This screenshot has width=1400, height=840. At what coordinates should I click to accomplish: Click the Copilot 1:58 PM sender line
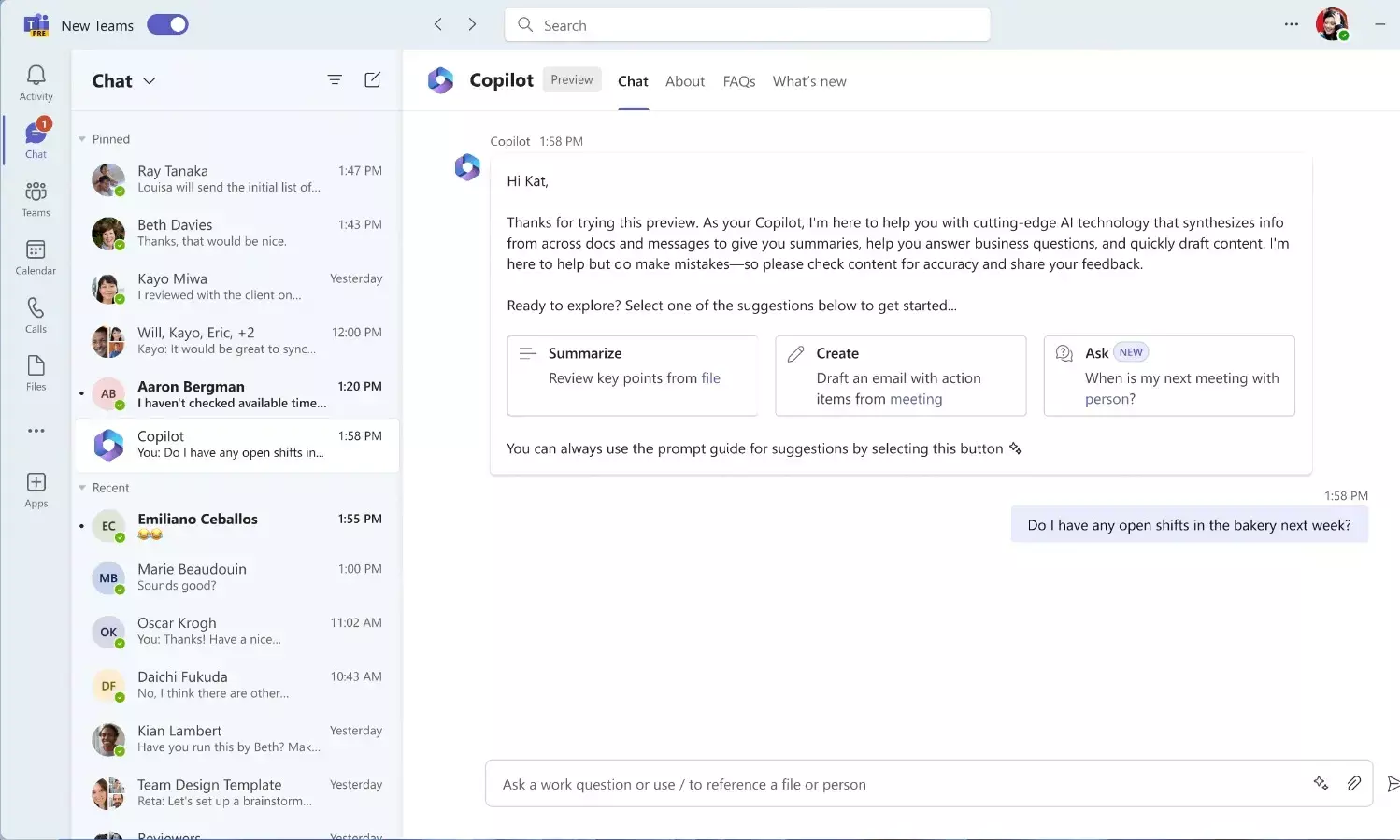tap(536, 142)
